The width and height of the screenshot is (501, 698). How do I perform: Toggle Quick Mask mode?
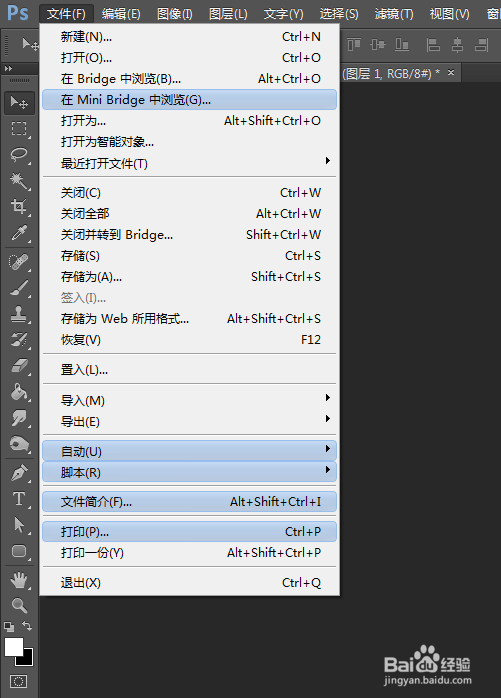point(18,681)
